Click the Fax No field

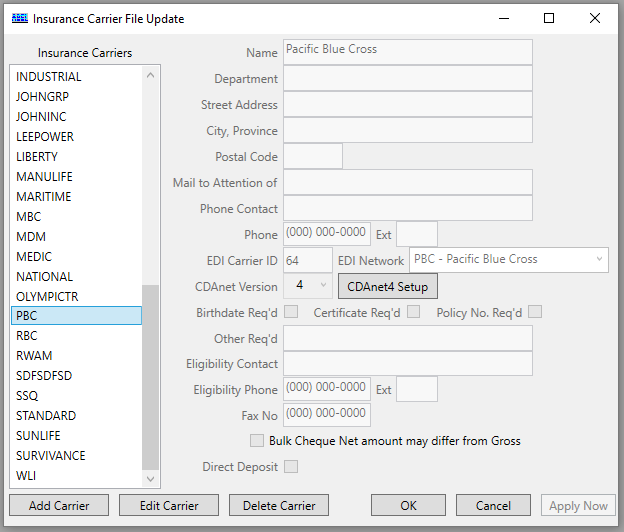pyautogui.click(x=327, y=415)
